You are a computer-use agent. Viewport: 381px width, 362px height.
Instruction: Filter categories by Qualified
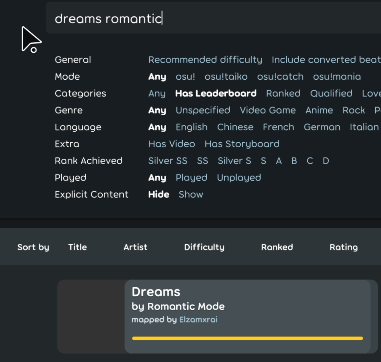coord(331,94)
